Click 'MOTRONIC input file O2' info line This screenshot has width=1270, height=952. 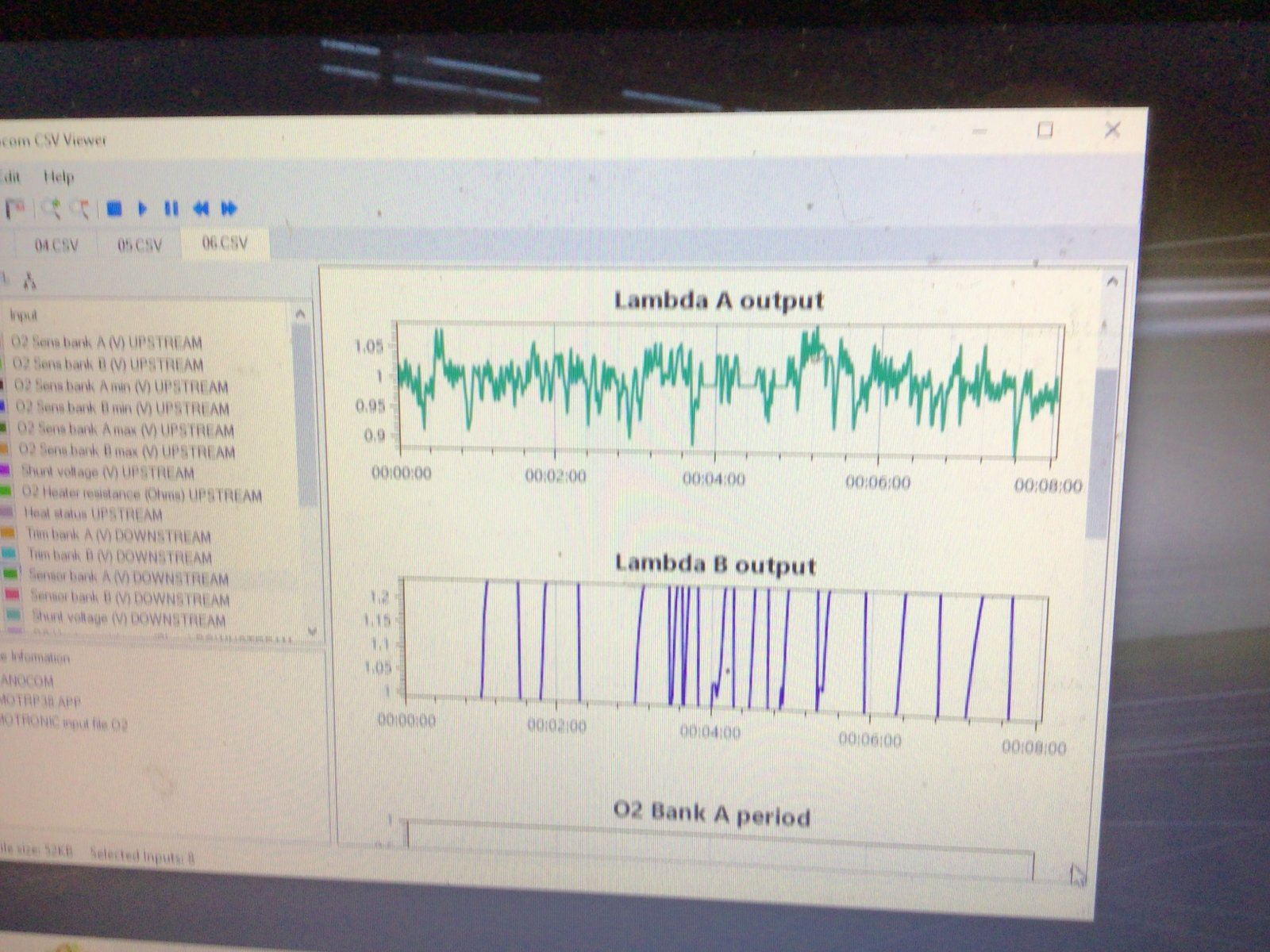pyautogui.click(x=63, y=724)
